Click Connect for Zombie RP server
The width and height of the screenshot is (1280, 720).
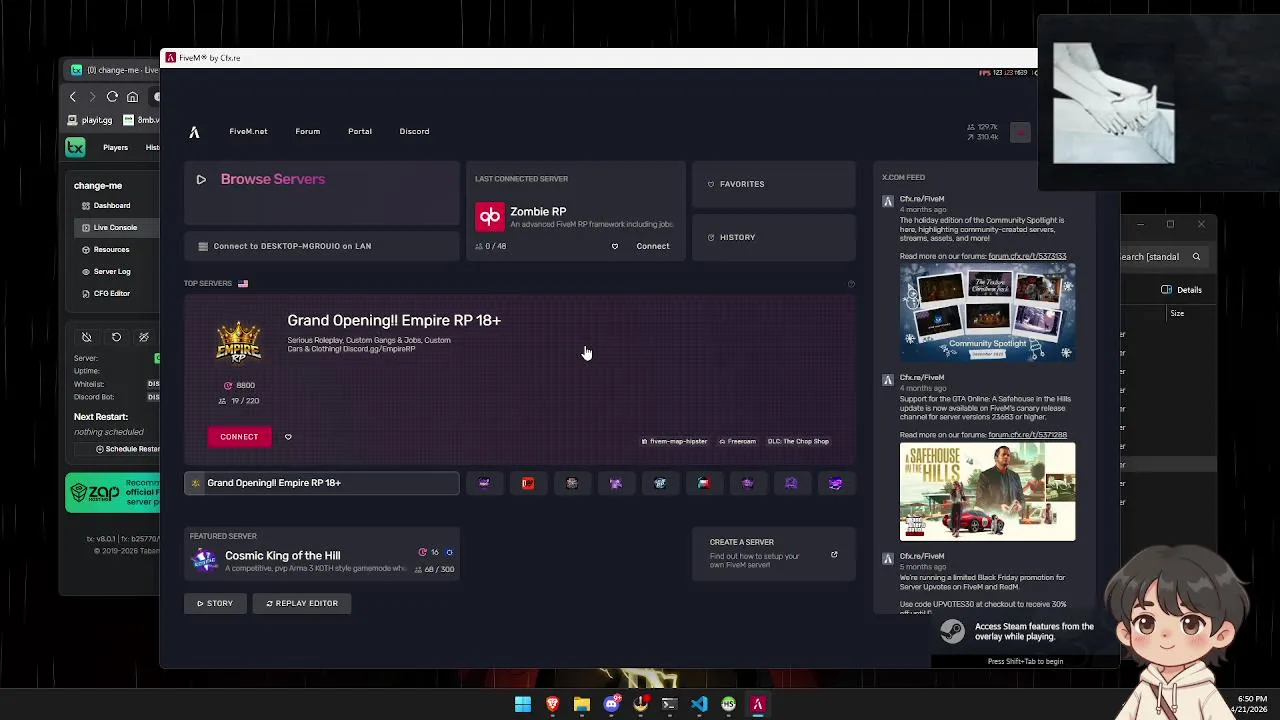(653, 246)
